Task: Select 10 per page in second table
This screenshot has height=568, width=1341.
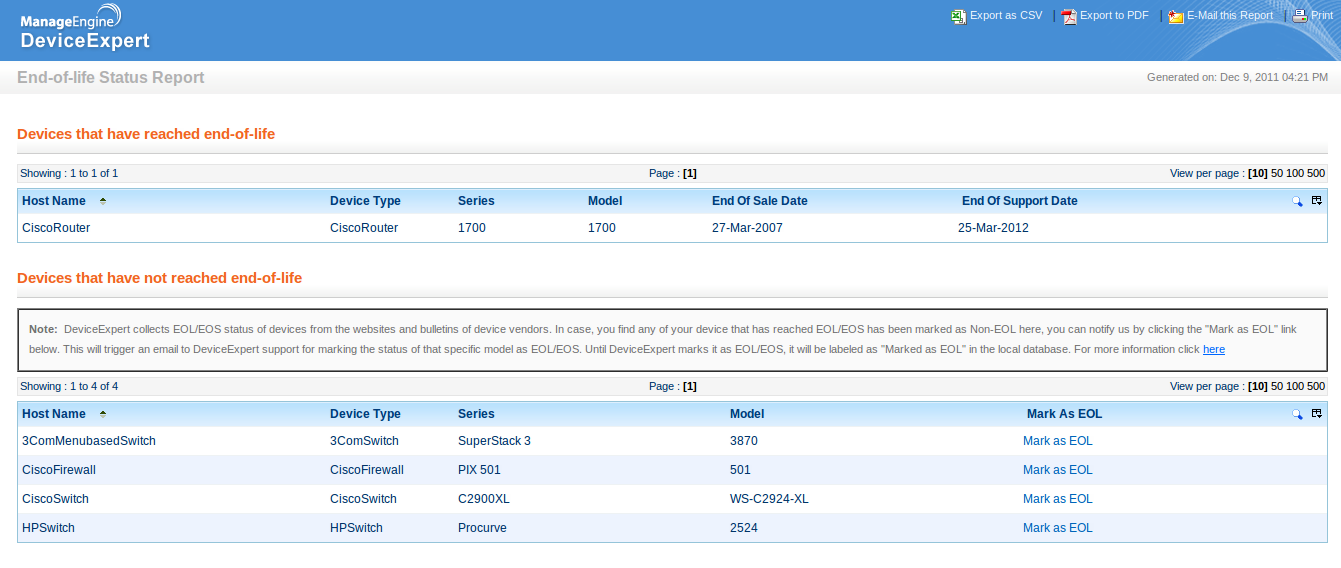Action: point(1258,386)
